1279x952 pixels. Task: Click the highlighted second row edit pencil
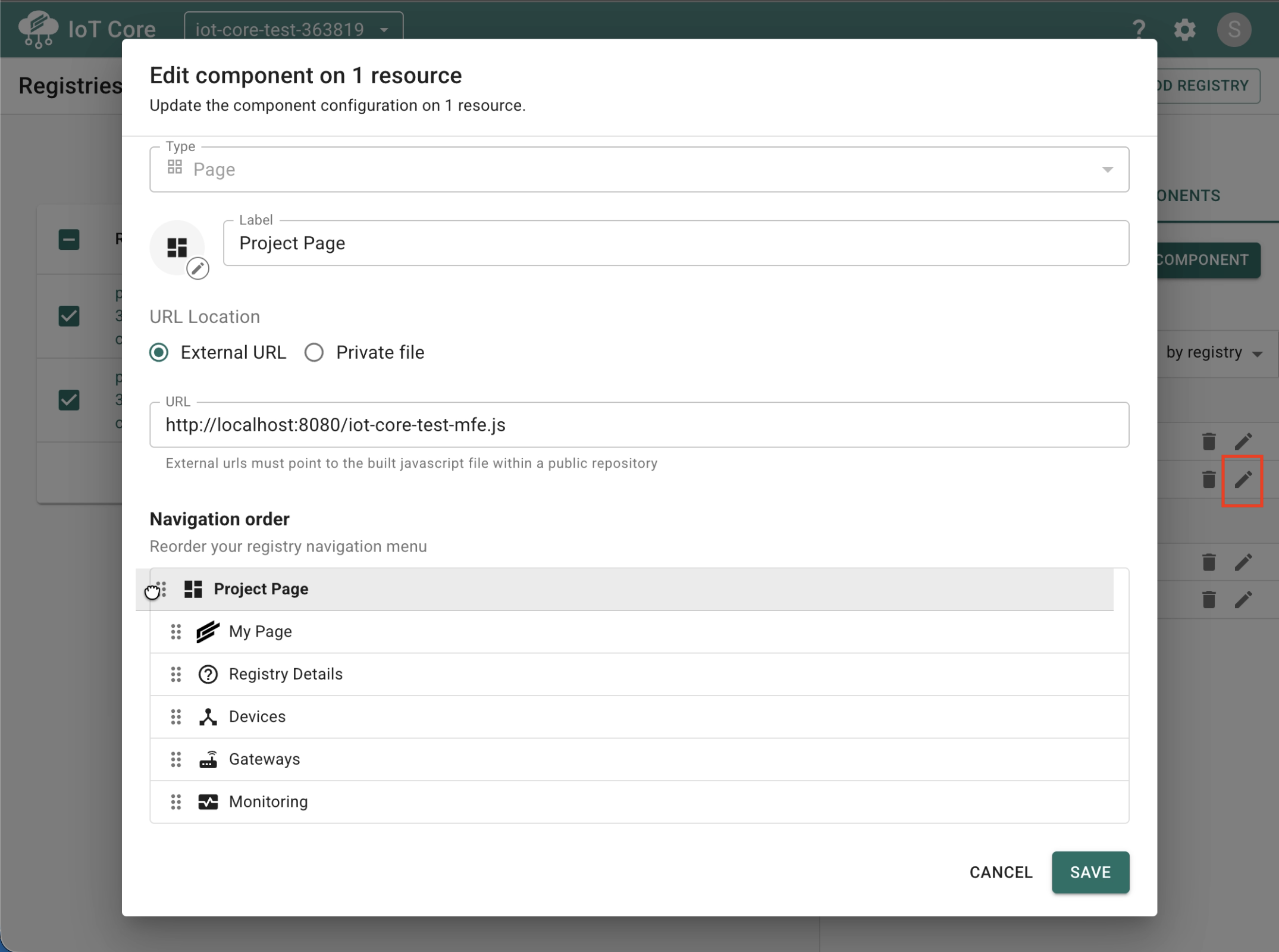point(1243,480)
